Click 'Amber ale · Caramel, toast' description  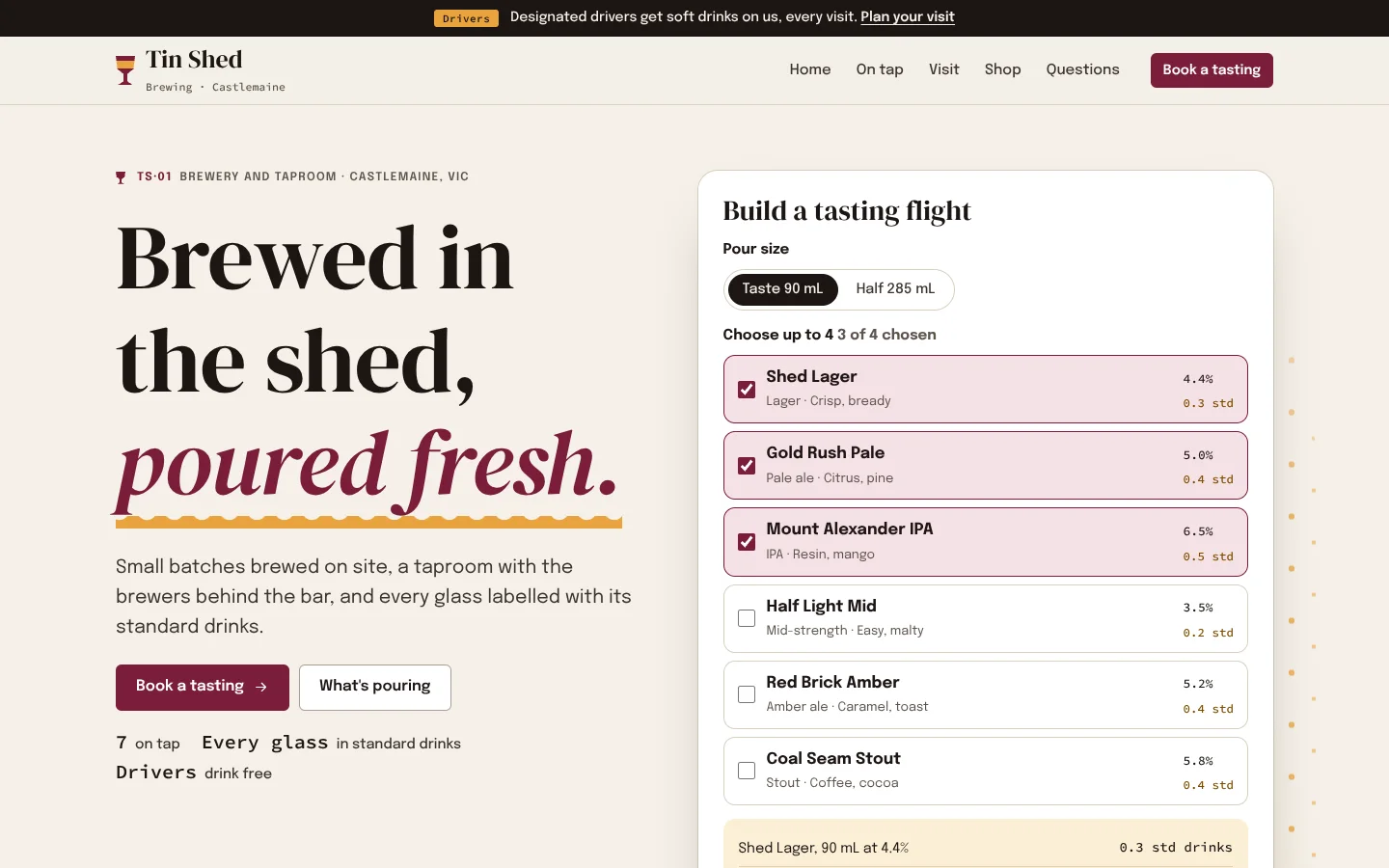pos(847,707)
